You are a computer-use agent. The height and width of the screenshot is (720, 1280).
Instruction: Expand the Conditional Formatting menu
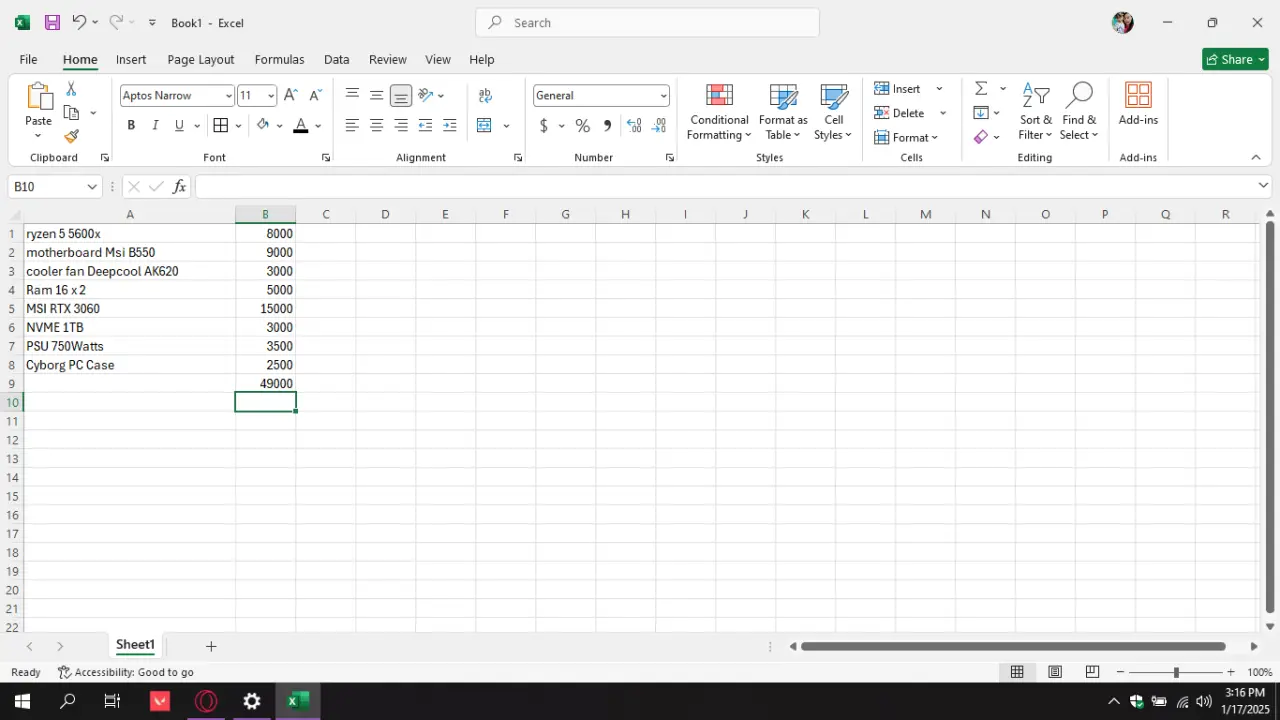pos(719,112)
